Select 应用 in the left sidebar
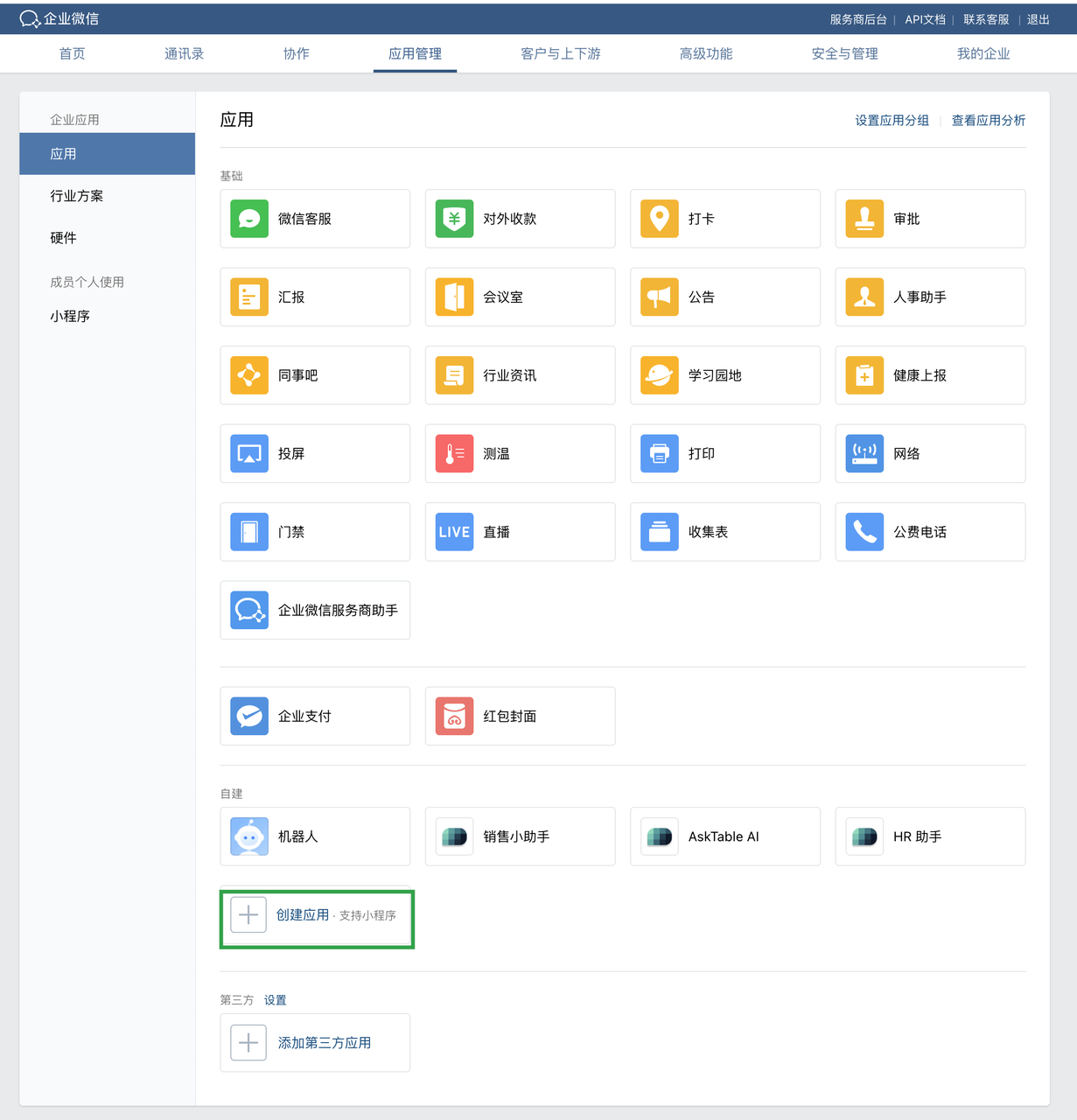The width and height of the screenshot is (1077, 1120). [x=108, y=154]
